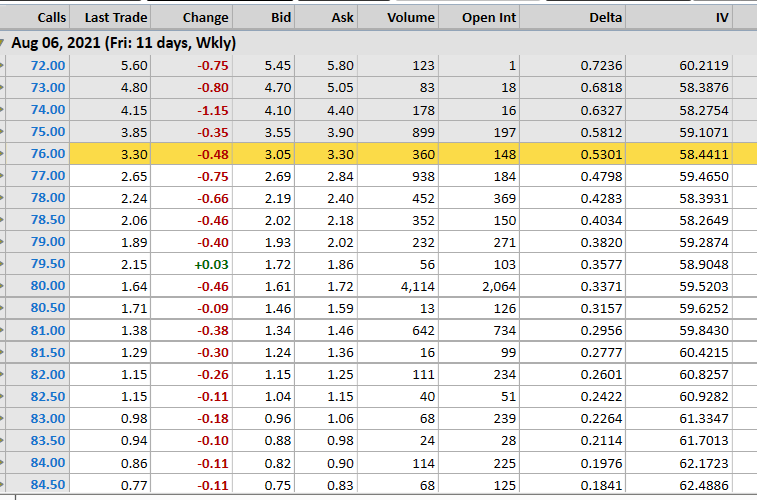Select the 2.15 last trade price
Screen dimensions: 757x500
(134, 264)
